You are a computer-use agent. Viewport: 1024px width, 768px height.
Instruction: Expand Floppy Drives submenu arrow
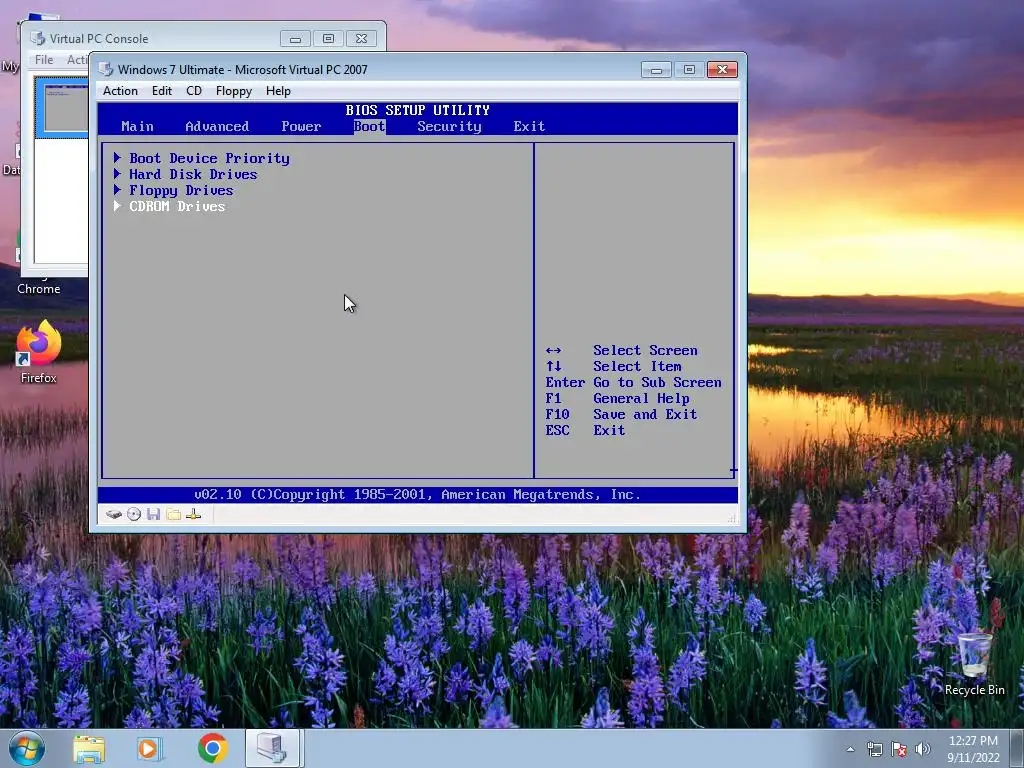pyautogui.click(x=118, y=189)
